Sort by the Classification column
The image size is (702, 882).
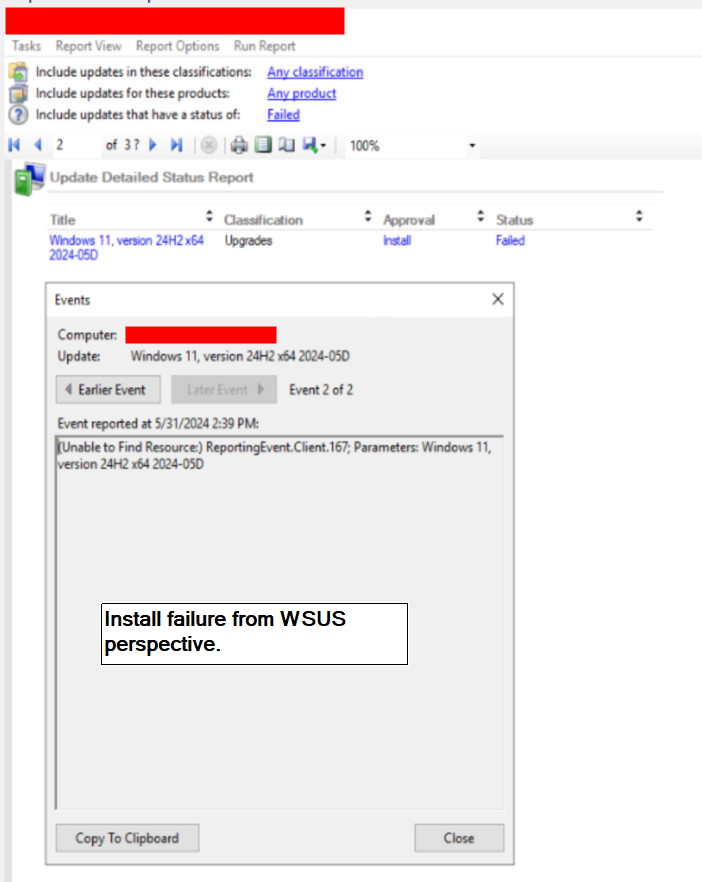[367, 216]
